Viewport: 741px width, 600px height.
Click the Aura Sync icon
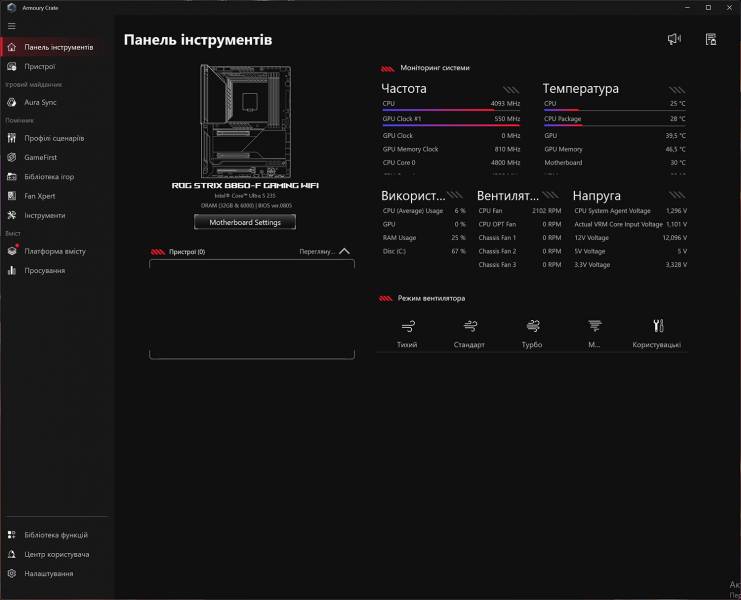click(12, 102)
